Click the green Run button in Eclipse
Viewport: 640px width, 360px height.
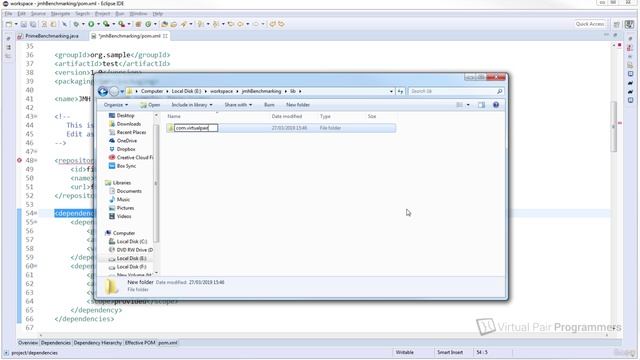coord(91,24)
